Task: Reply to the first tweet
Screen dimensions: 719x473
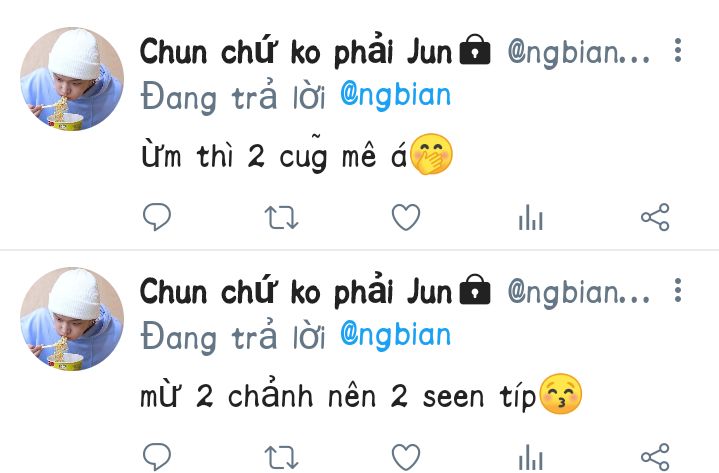Action: tap(157, 216)
